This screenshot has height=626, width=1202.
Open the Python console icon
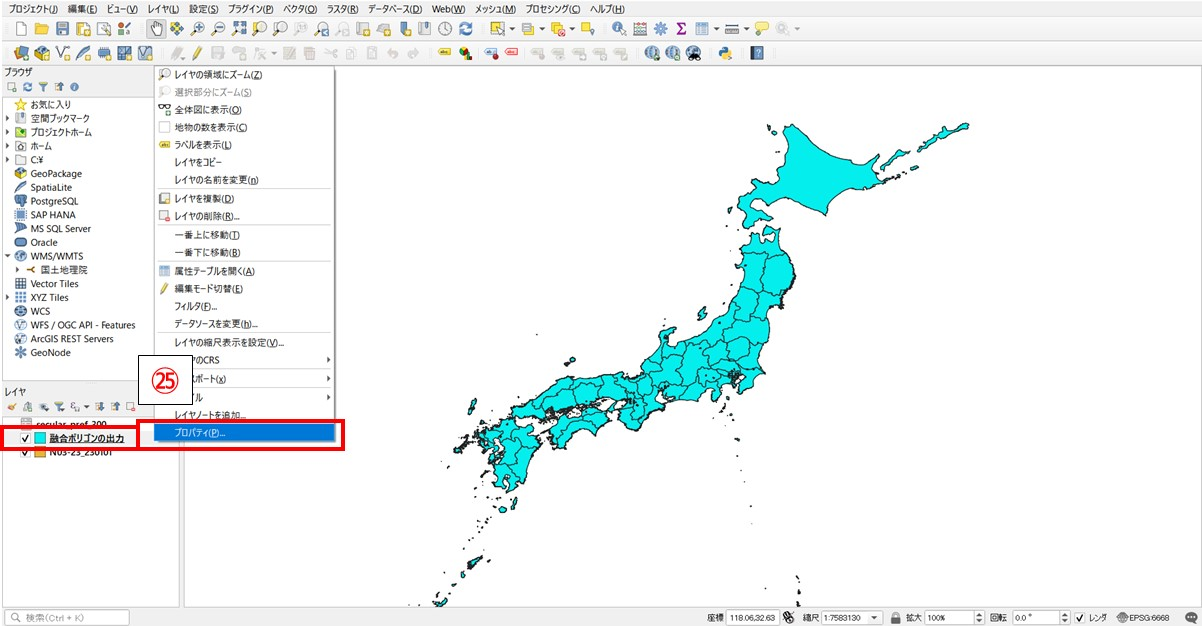tap(724, 53)
